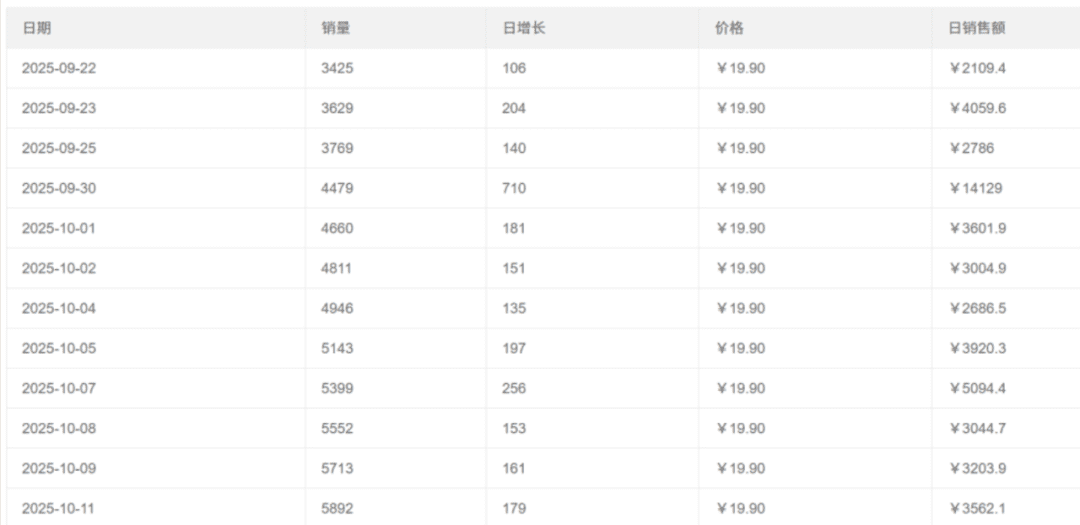Screen dimensions: 1080x525
Task: Click the 2025-09-30 date row
Action: click(x=58, y=188)
